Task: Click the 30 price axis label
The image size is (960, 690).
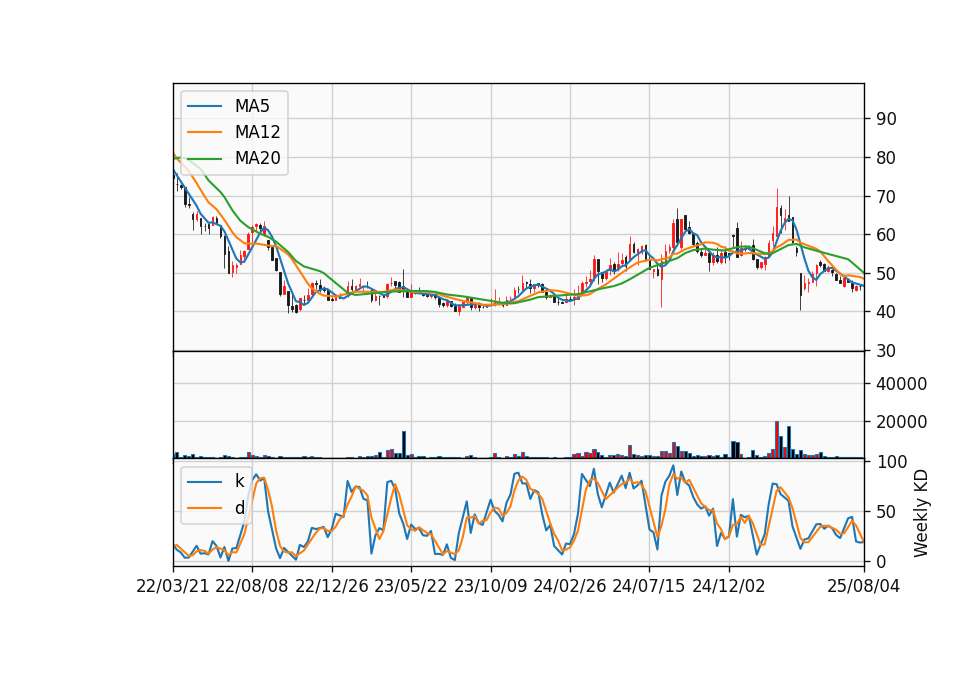Action: [x=886, y=351]
